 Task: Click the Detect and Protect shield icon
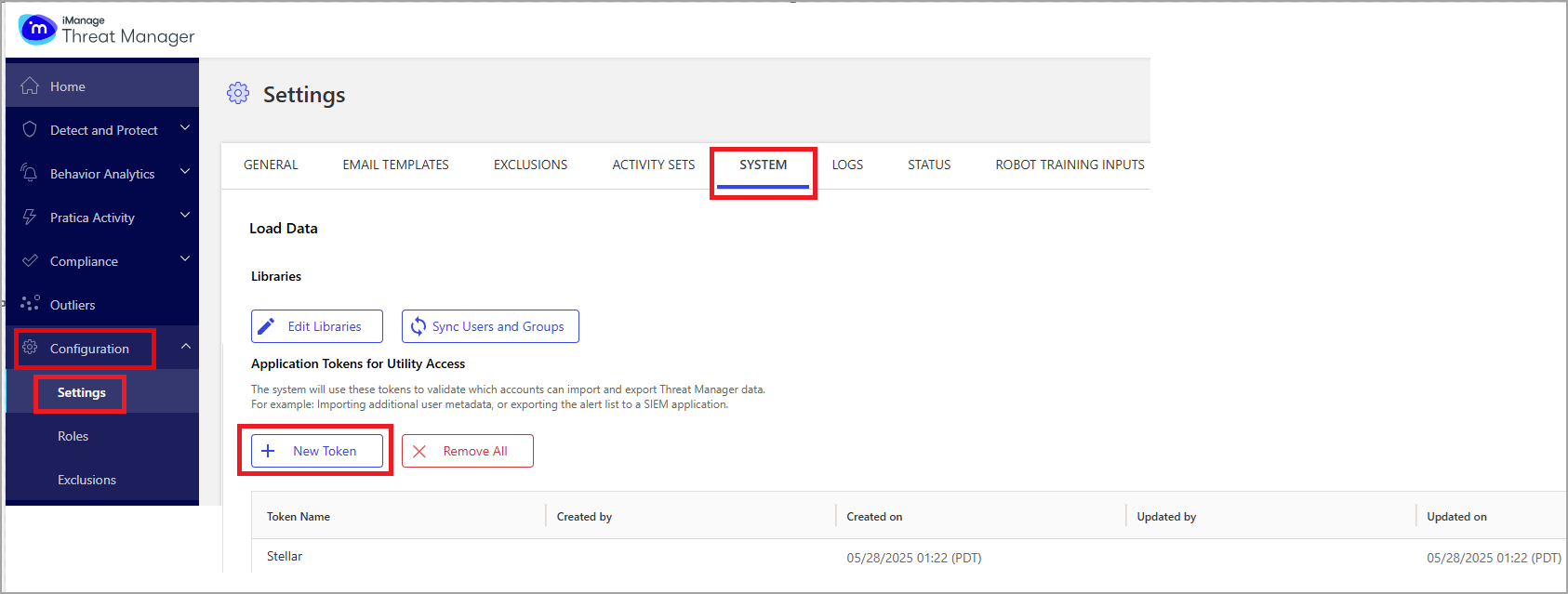(x=30, y=129)
